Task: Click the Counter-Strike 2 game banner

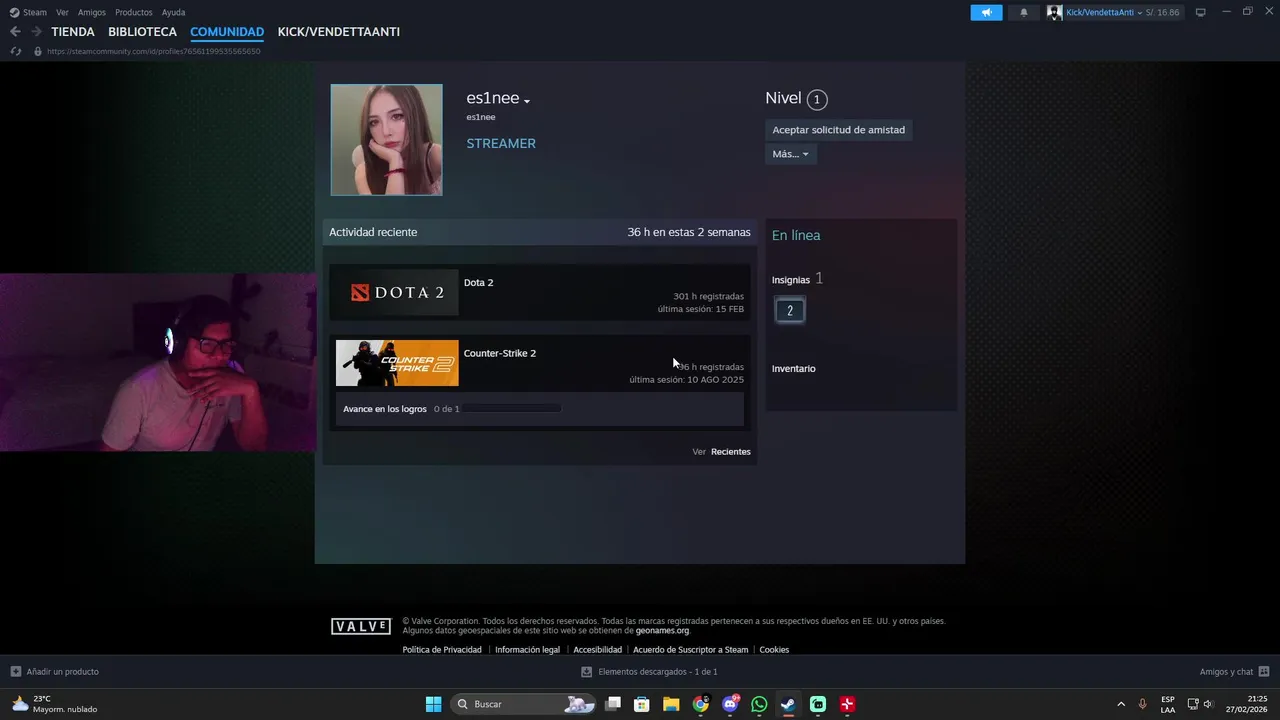Action: pyautogui.click(x=397, y=363)
